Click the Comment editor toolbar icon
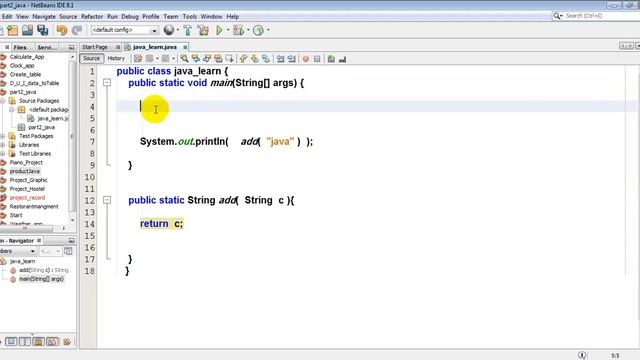Viewport: 640px width, 360px height. (331, 59)
